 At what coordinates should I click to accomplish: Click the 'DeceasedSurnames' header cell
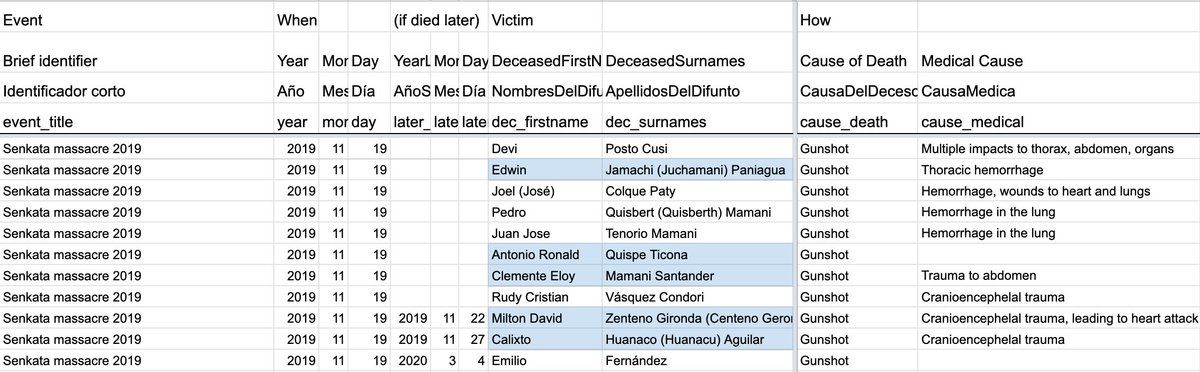[x=697, y=61]
